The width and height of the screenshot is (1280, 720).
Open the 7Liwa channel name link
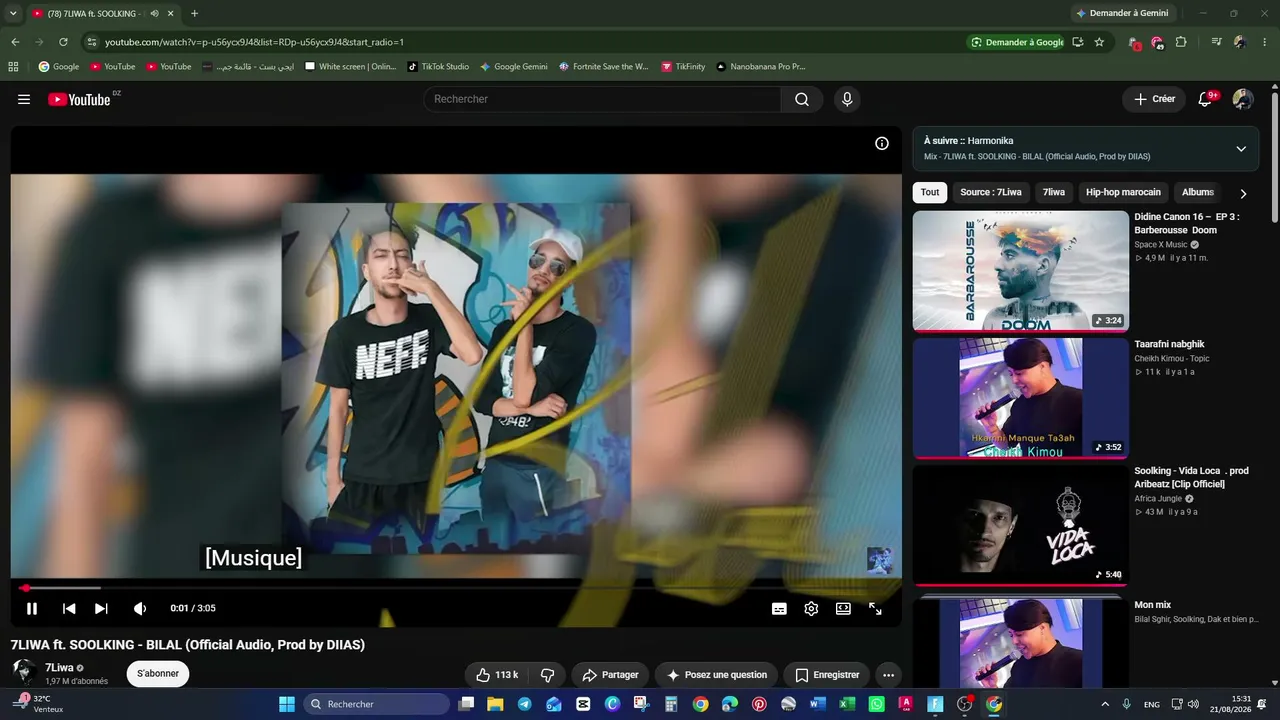coord(59,667)
